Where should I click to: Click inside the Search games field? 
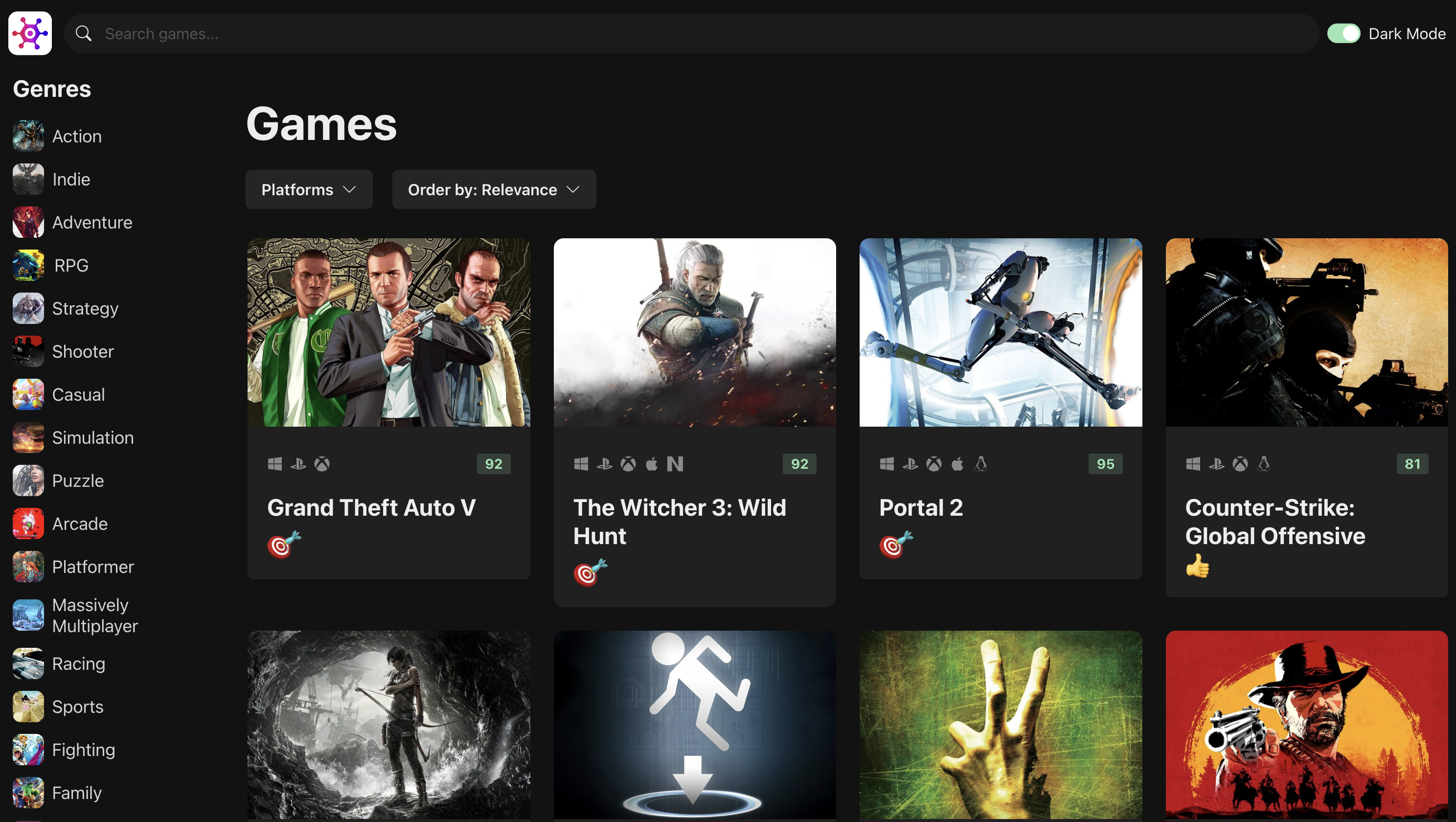pyautogui.click(x=691, y=33)
